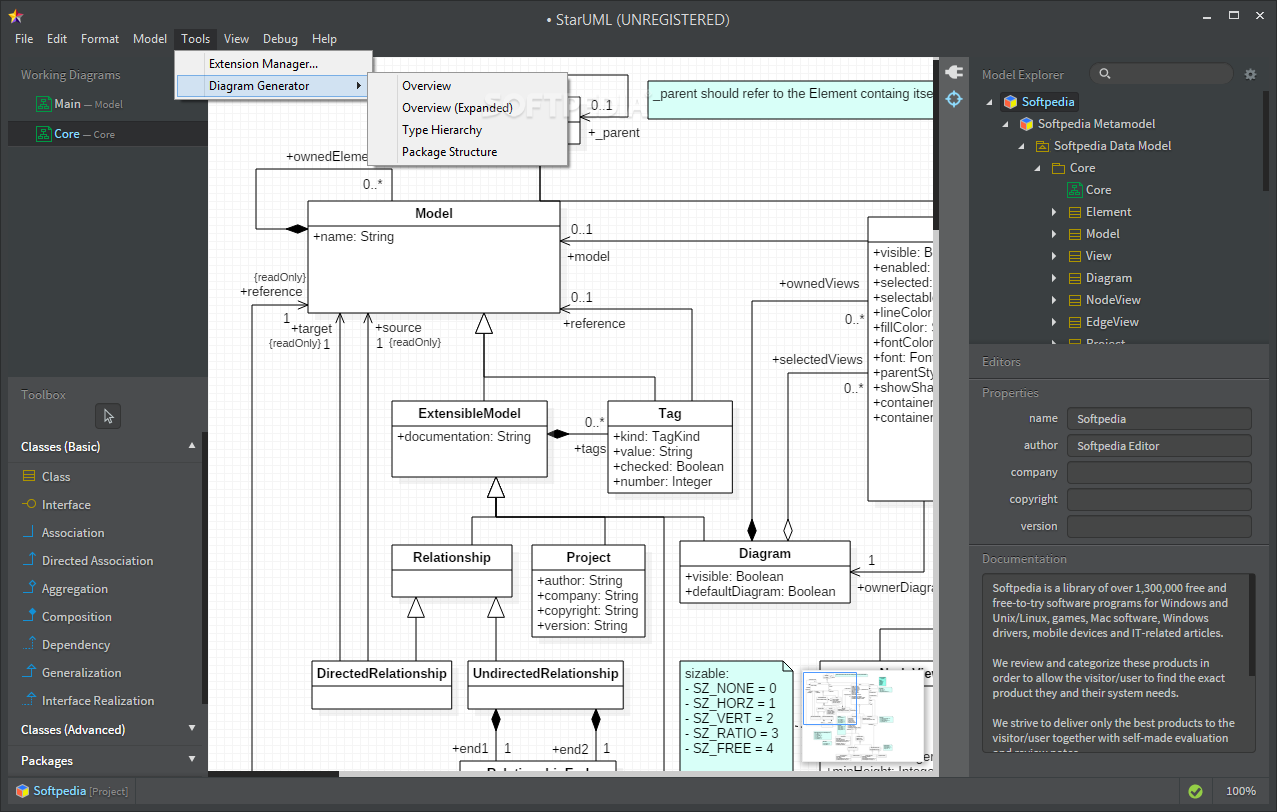Click the Model Explorer search field
This screenshot has height=812, width=1277.
point(1161,74)
